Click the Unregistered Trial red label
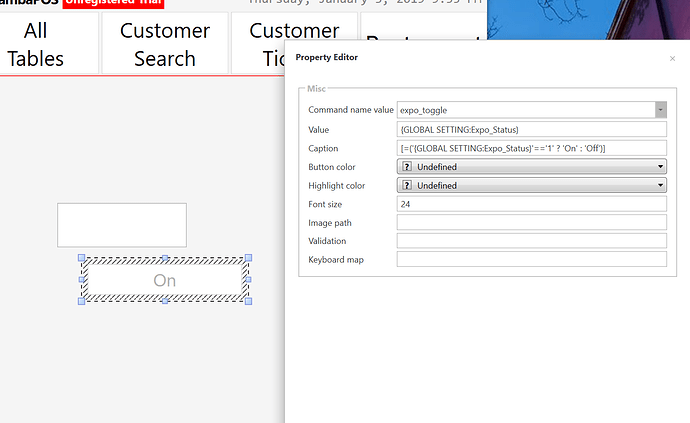Image resolution: width=690 pixels, height=423 pixels. [114, 4]
